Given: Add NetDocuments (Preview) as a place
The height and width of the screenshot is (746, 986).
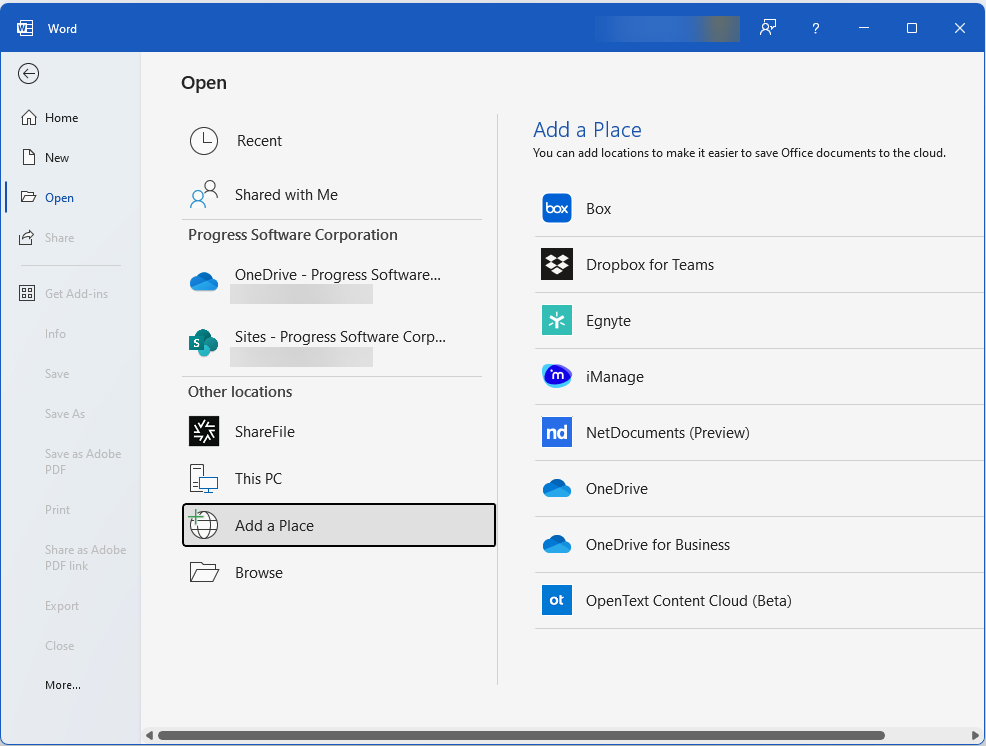Looking at the screenshot, I should pyautogui.click(x=759, y=432).
